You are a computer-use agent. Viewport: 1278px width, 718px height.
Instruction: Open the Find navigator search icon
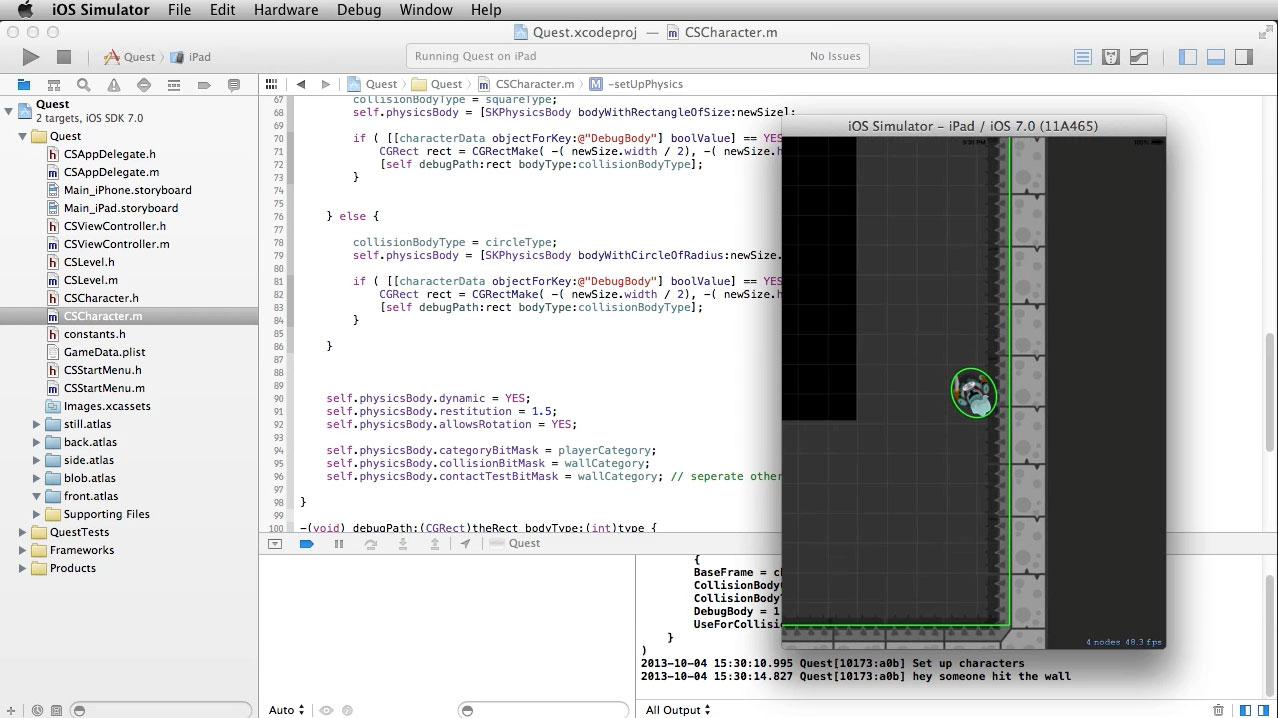point(84,85)
